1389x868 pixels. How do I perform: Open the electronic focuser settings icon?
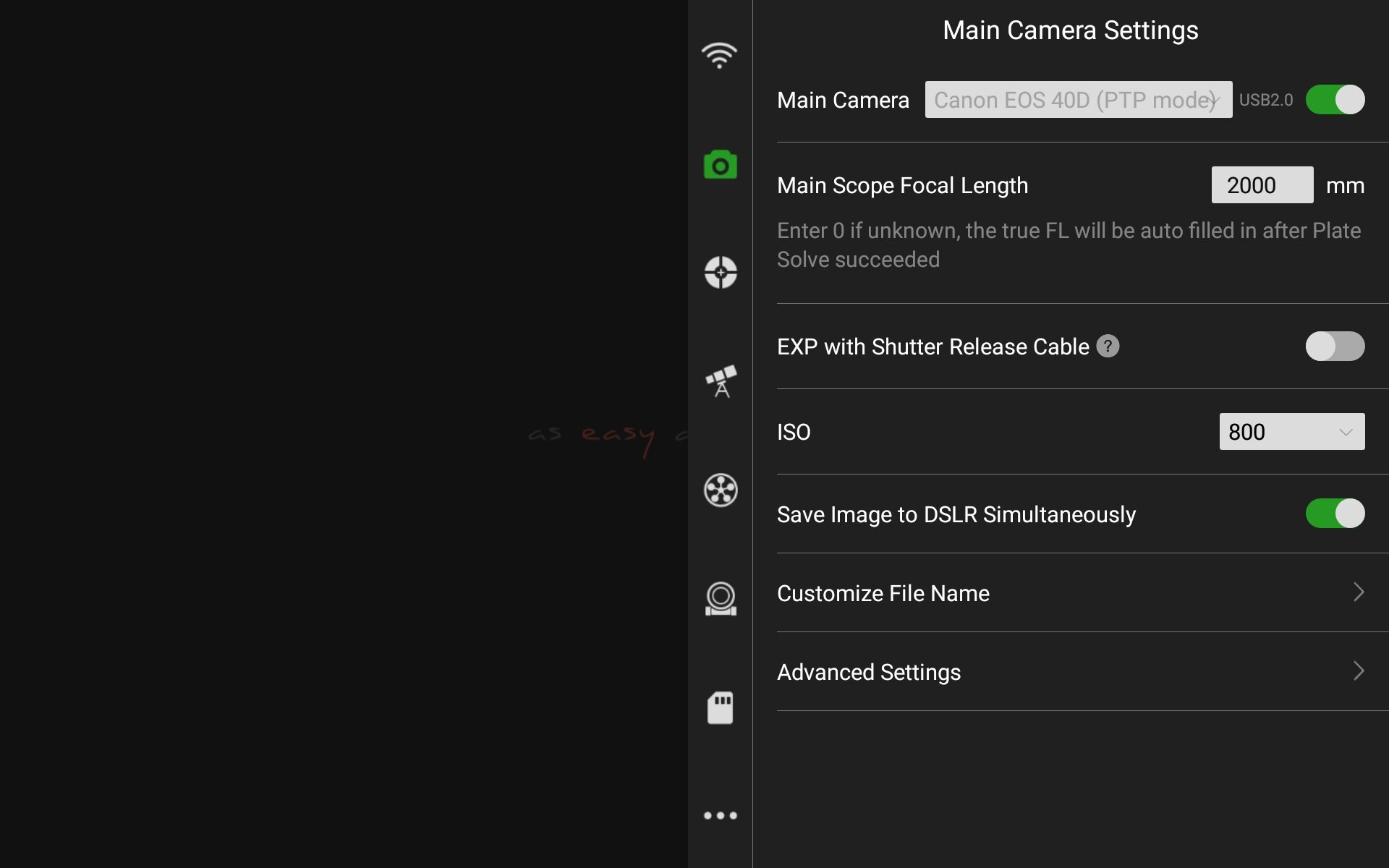point(720,599)
